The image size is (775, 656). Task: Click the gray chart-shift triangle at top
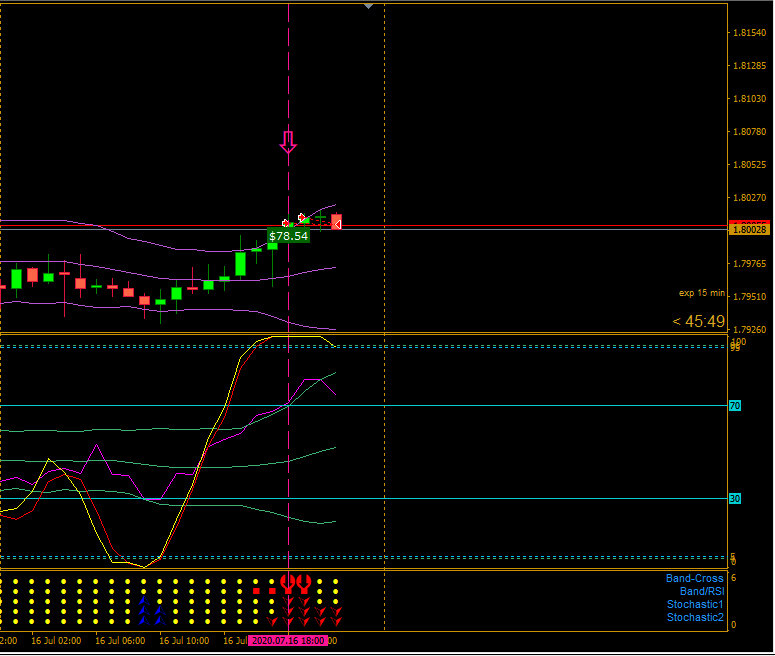(368, 6)
